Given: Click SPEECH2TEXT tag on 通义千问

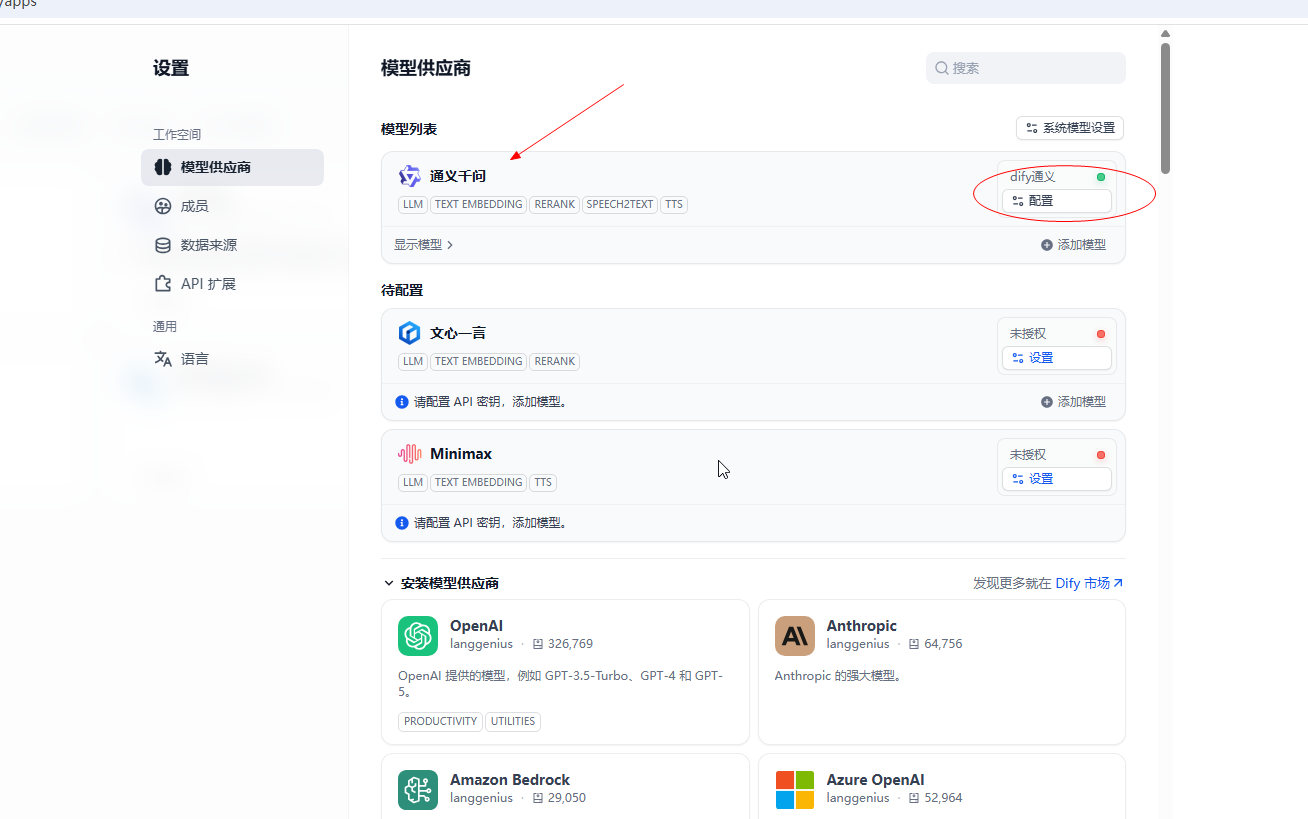Looking at the screenshot, I should tap(620, 204).
